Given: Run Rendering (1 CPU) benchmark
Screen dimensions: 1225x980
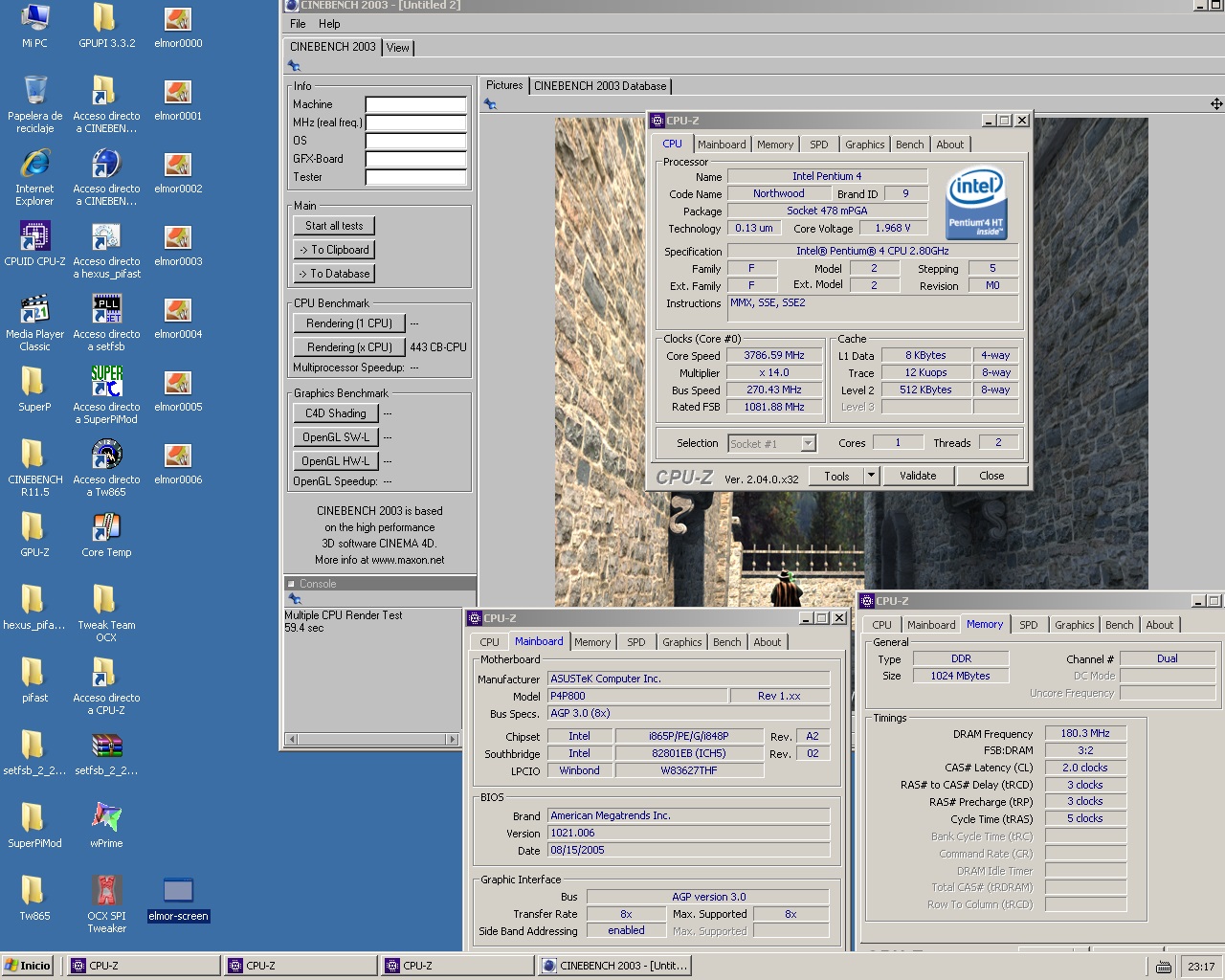Looking at the screenshot, I should pos(349,323).
